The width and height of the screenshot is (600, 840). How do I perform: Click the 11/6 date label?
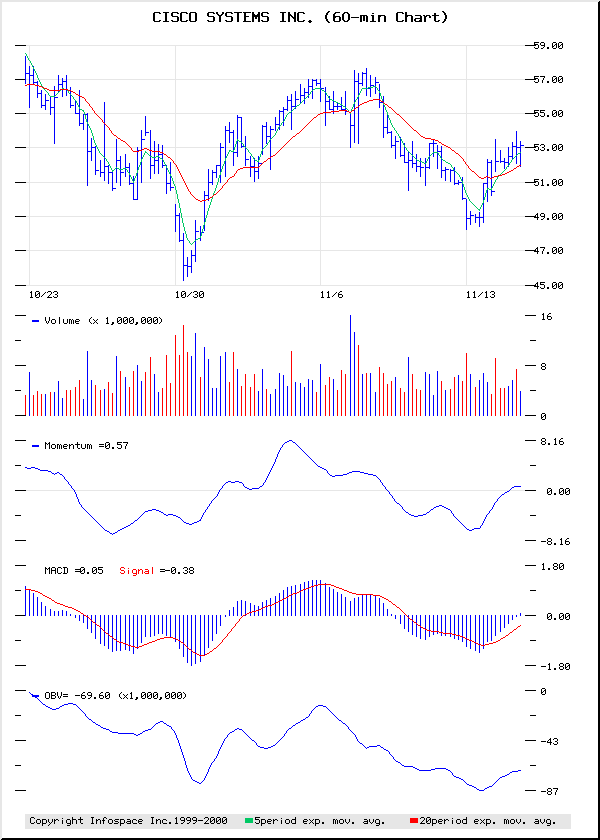pos(333,295)
